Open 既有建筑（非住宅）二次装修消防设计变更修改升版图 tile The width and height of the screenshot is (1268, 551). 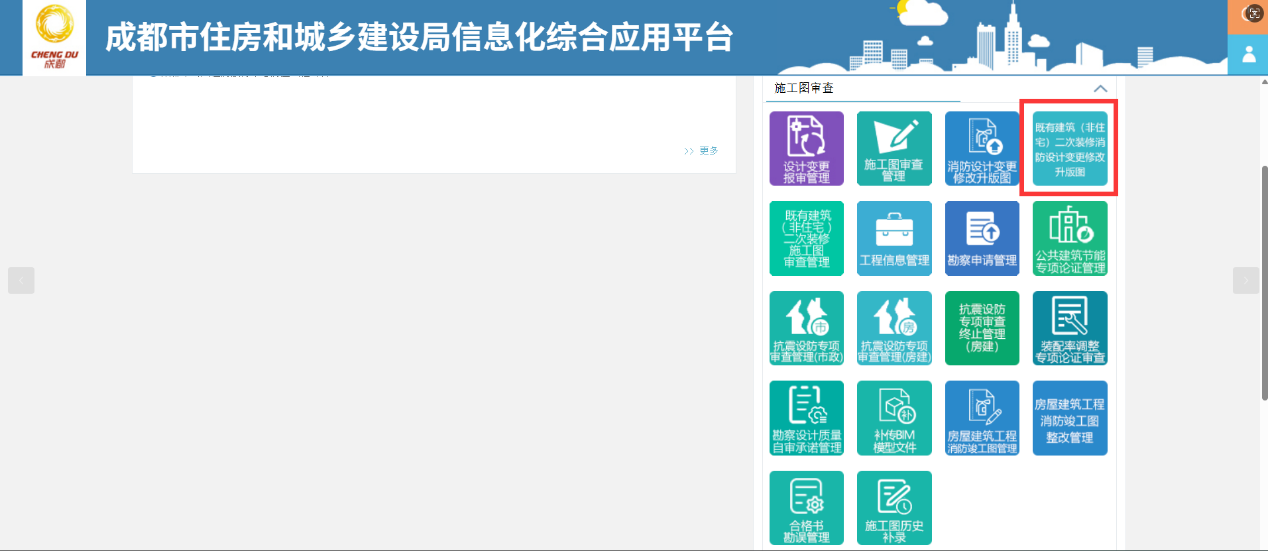pos(1070,148)
